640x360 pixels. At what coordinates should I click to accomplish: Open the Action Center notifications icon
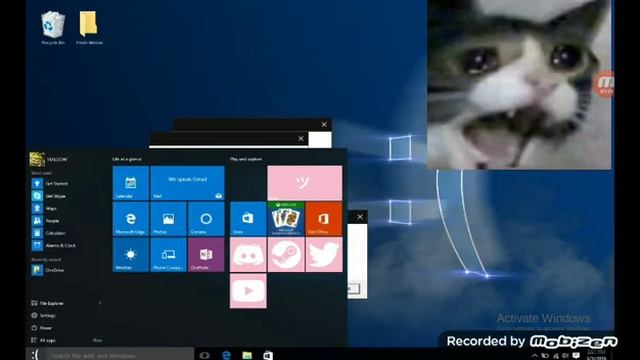point(576,356)
